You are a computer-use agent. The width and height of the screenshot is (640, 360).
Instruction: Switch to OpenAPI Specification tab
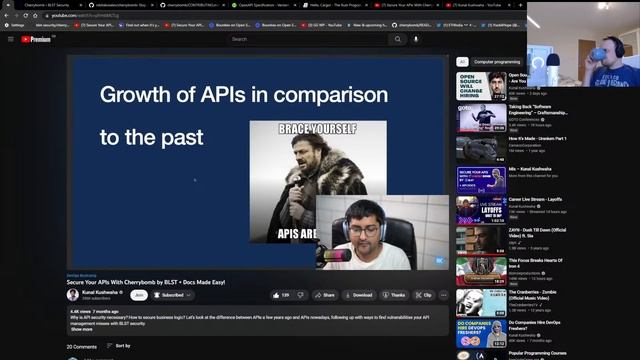tap(262, 5)
